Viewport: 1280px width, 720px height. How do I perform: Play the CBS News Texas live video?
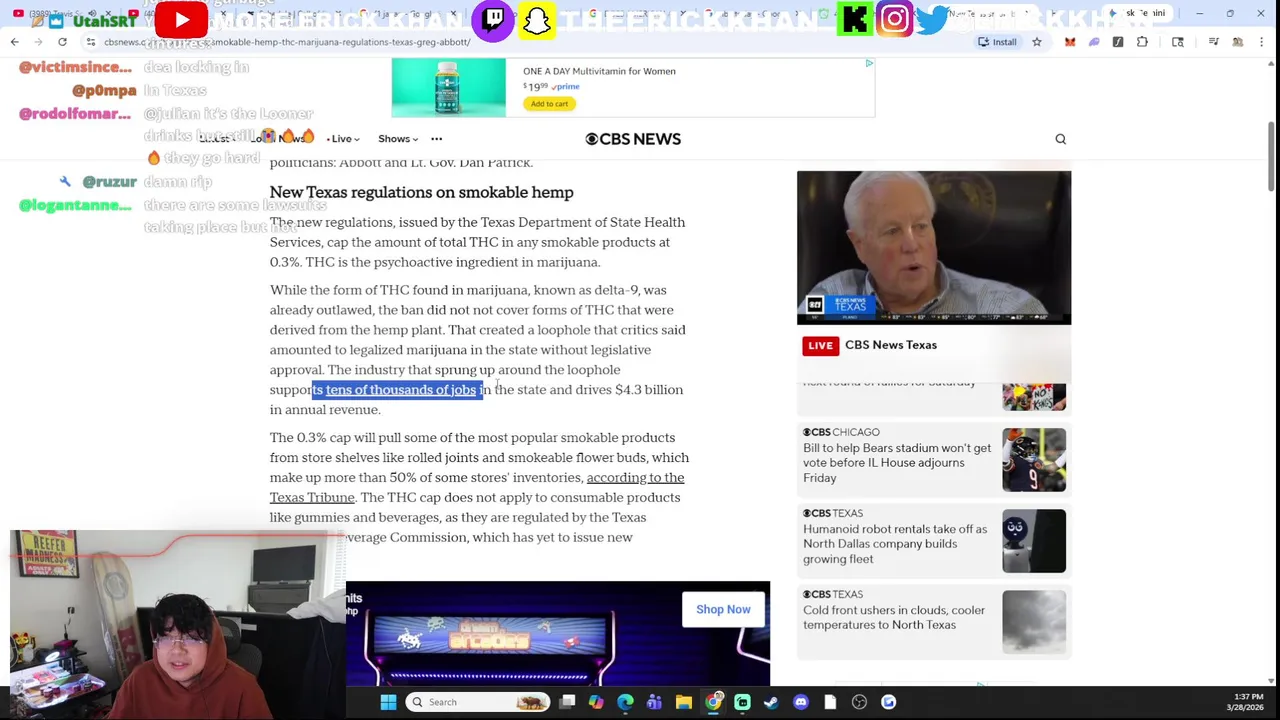tap(934, 248)
